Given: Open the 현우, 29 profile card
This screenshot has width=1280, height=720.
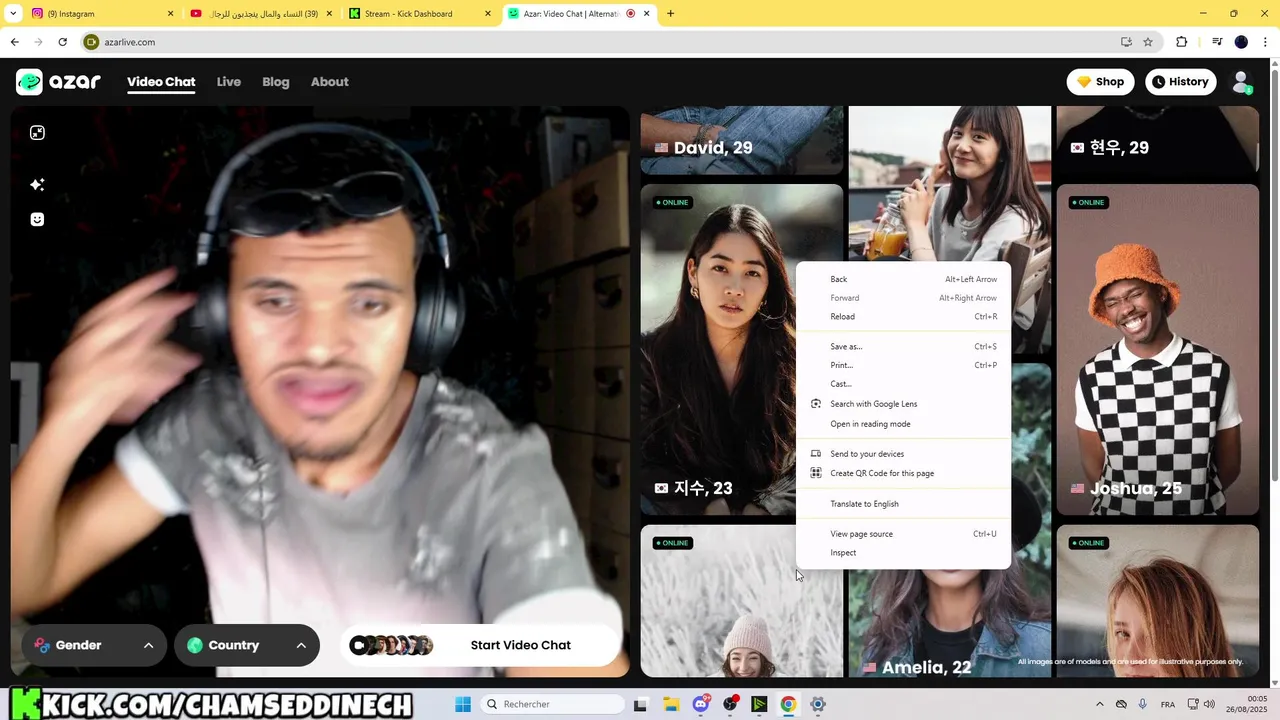Looking at the screenshot, I should (1157, 140).
